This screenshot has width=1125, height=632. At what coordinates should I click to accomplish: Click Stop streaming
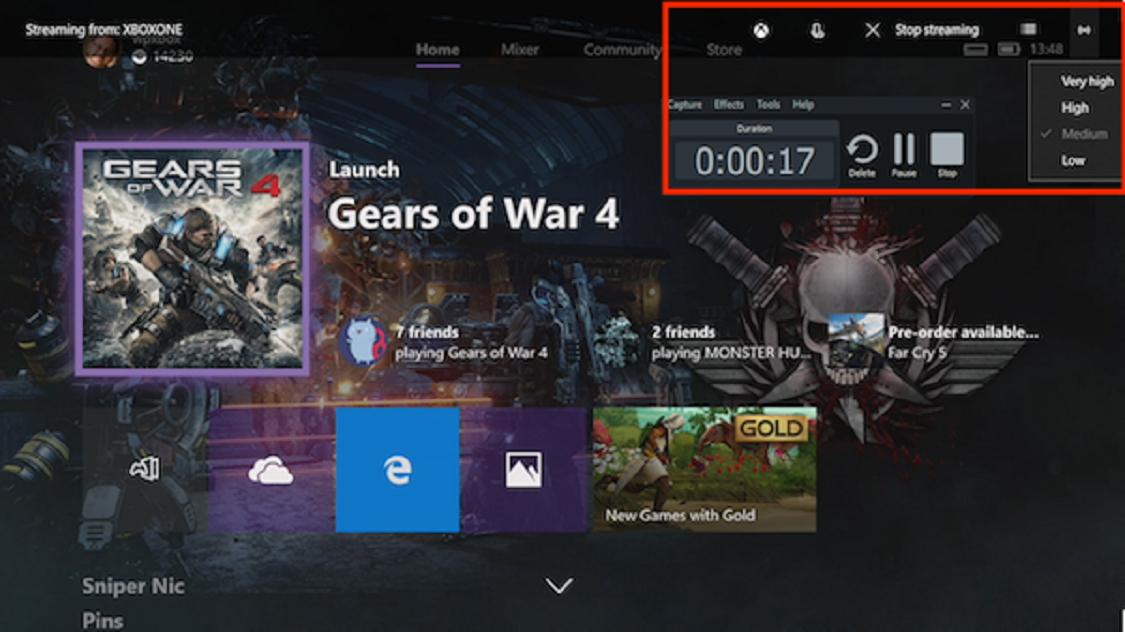(x=936, y=29)
